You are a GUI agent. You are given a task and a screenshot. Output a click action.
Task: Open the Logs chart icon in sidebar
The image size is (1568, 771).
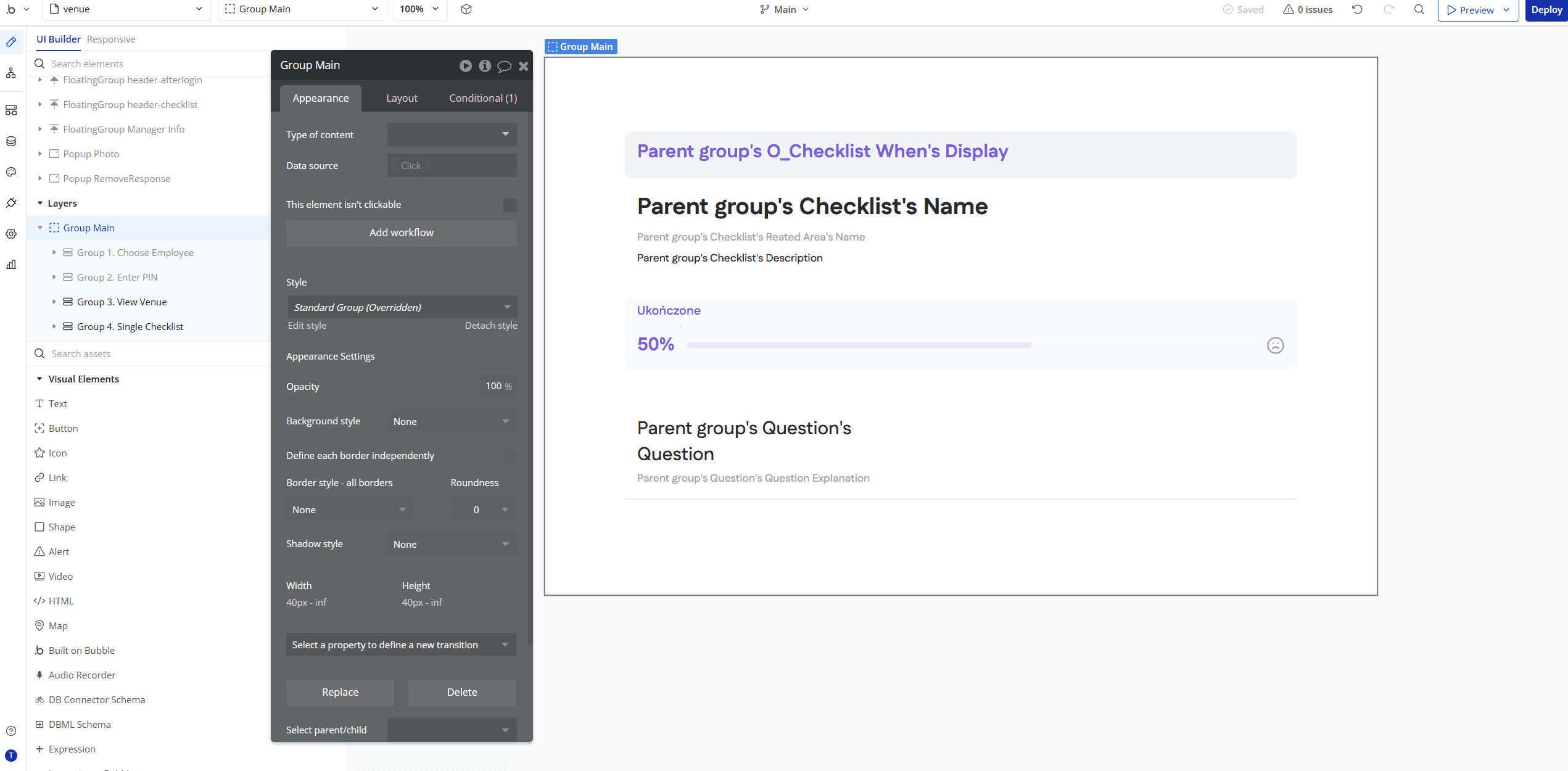tap(11, 265)
